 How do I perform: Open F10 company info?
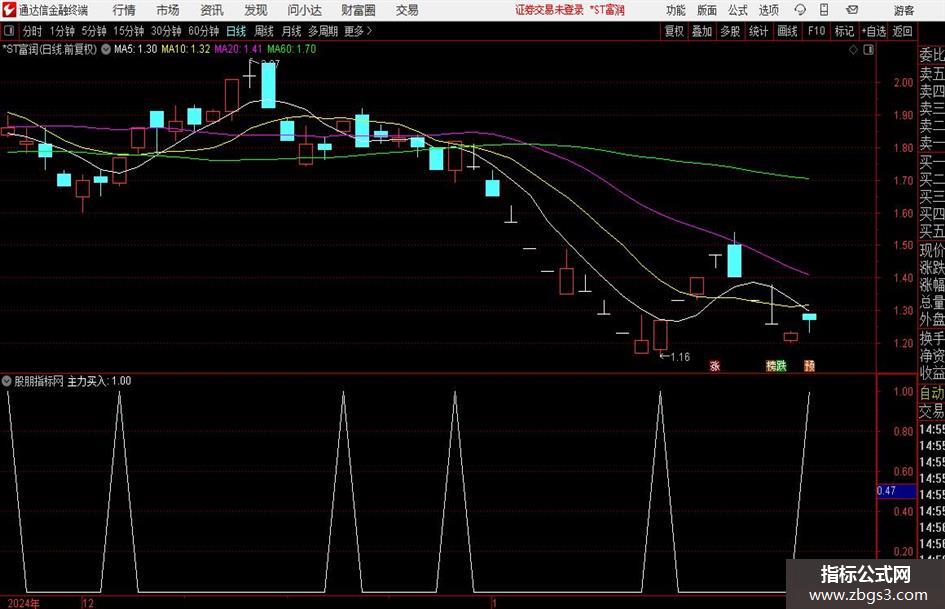816,31
